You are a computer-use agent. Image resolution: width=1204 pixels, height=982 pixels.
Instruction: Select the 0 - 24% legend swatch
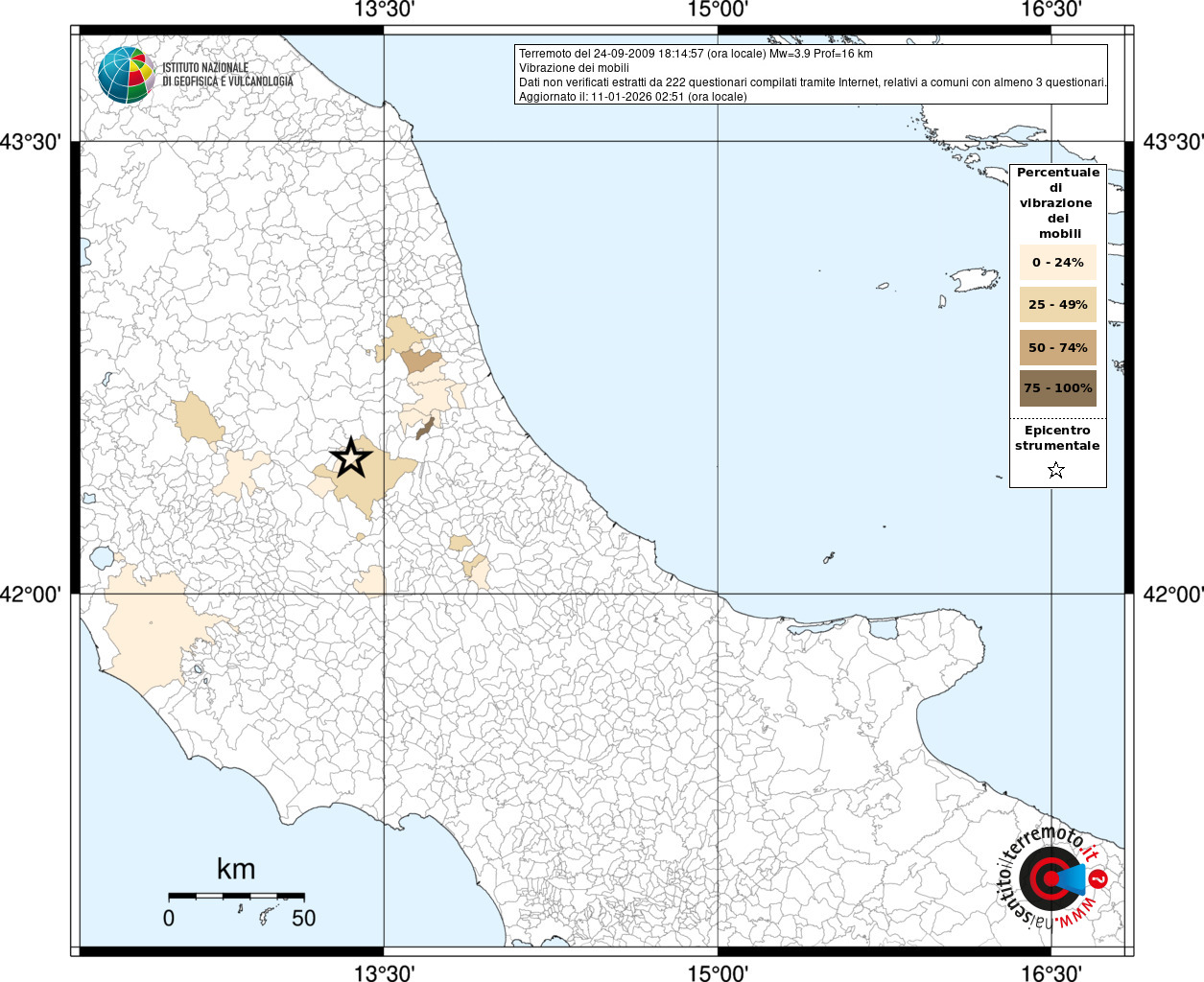pos(1057,262)
